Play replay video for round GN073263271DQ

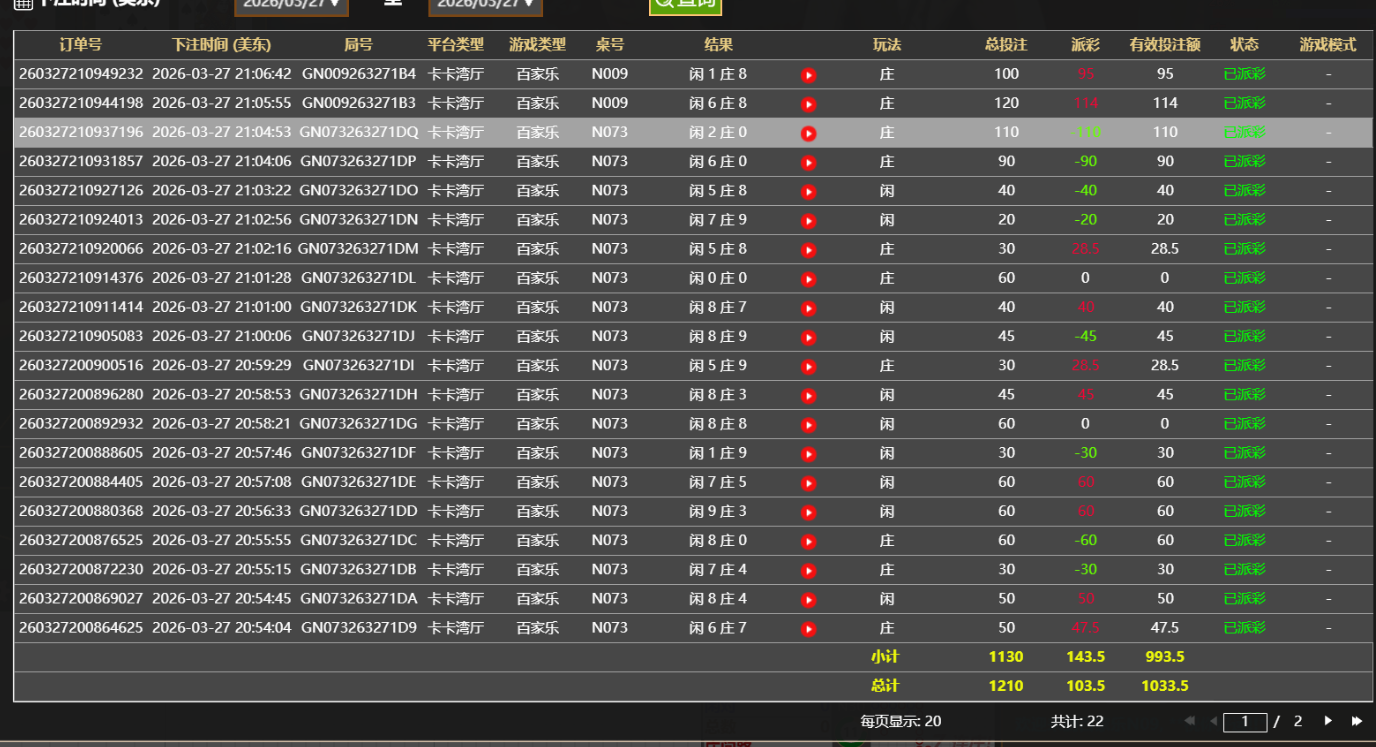pyautogui.click(x=809, y=133)
